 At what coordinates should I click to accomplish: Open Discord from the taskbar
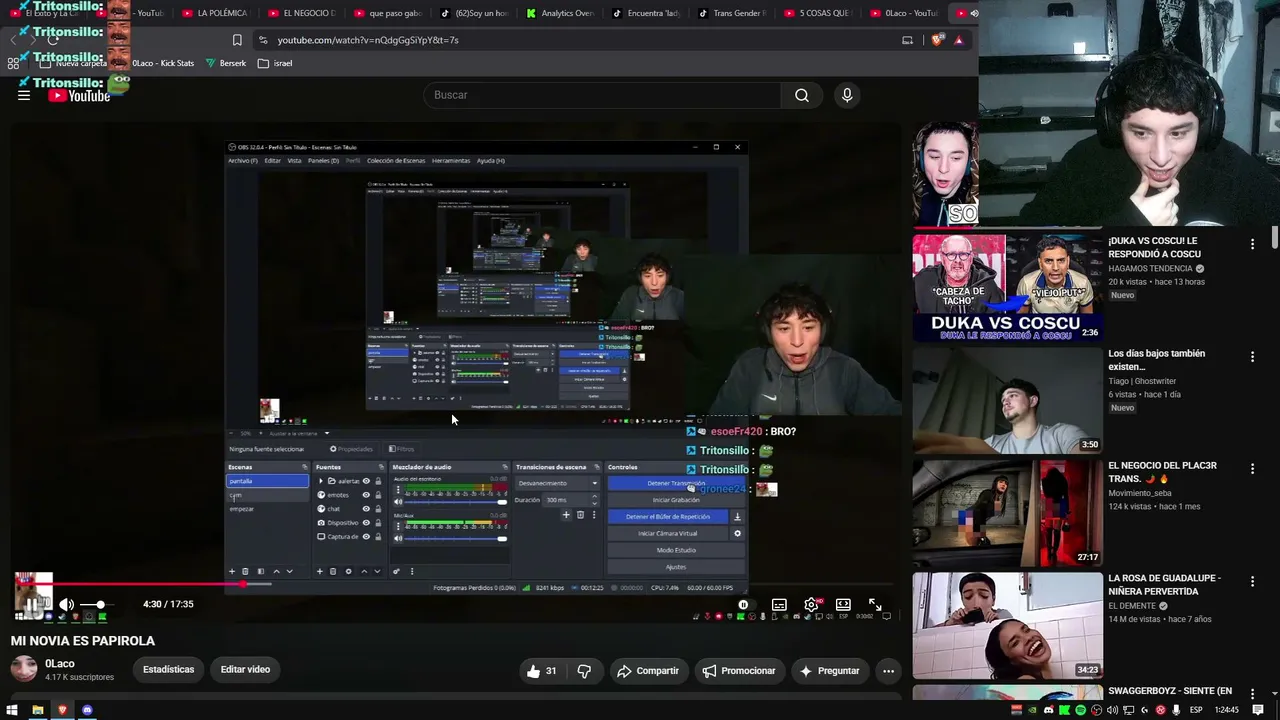[87, 710]
